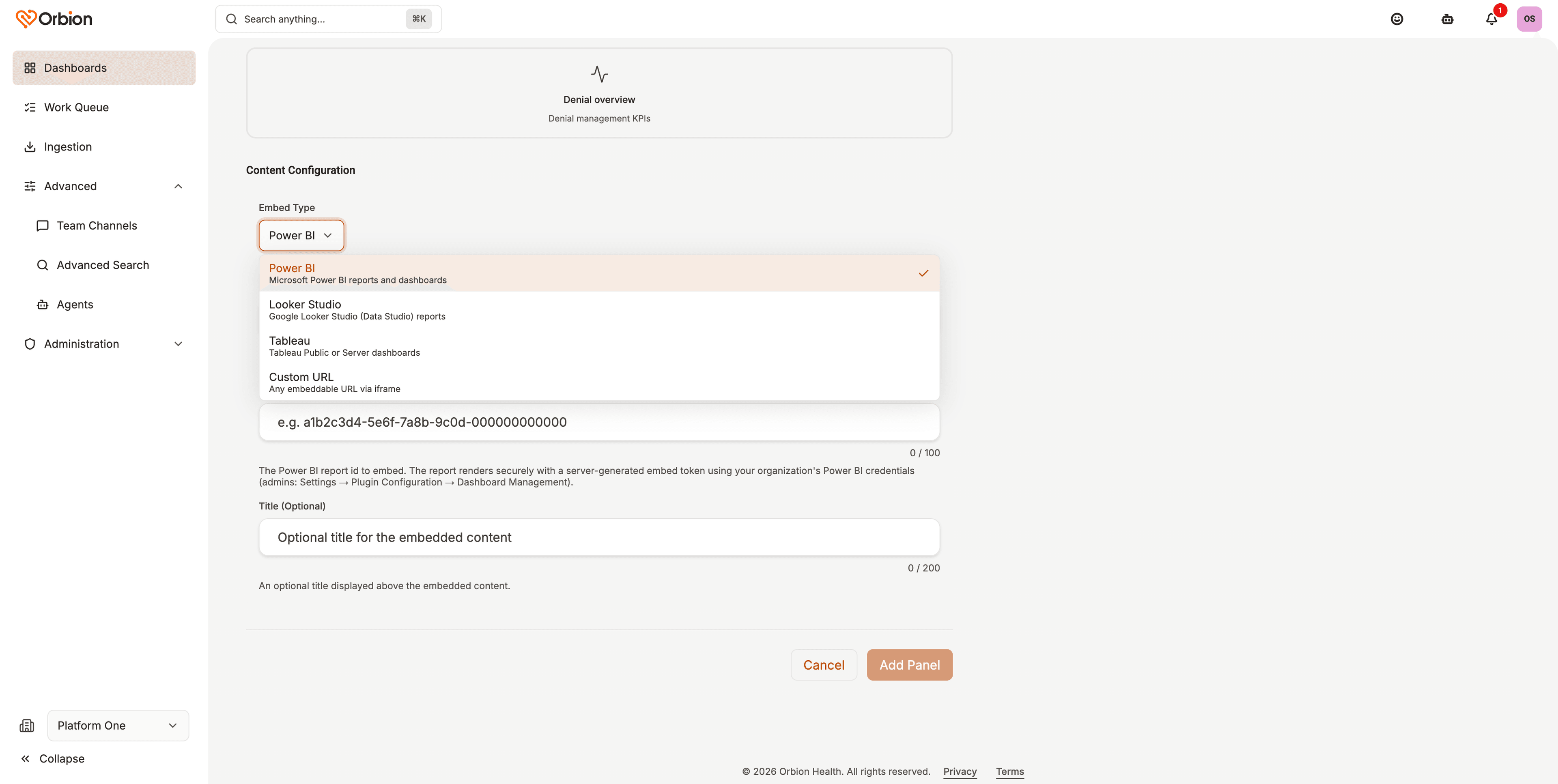Click the Cancel button
1558x784 pixels.
[x=824, y=665]
